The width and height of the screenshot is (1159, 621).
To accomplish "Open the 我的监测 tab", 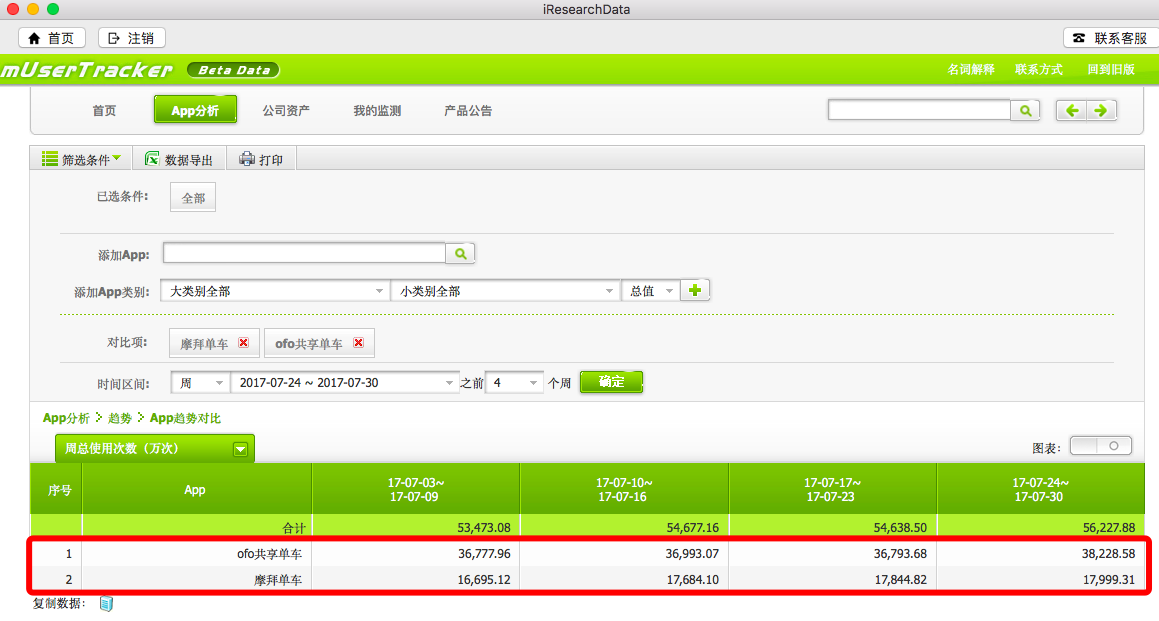I will pyautogui.click(x=377, y=111).
